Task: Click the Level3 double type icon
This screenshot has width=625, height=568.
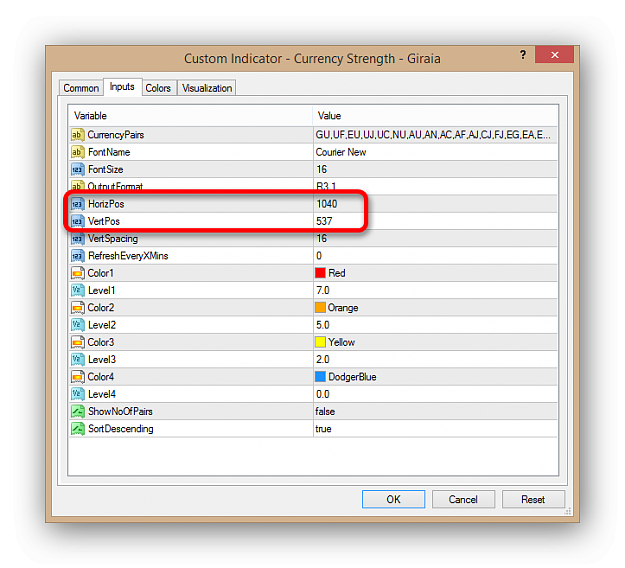Action: coord(78,360)
